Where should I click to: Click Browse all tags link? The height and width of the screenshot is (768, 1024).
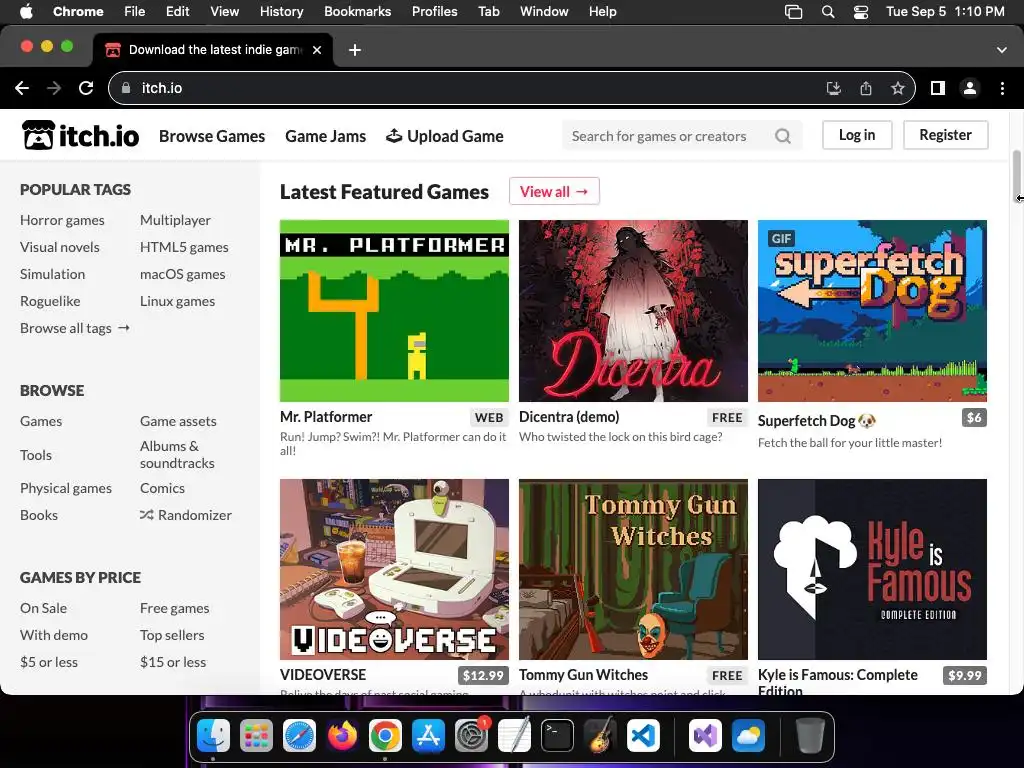[x=74, y=328]
